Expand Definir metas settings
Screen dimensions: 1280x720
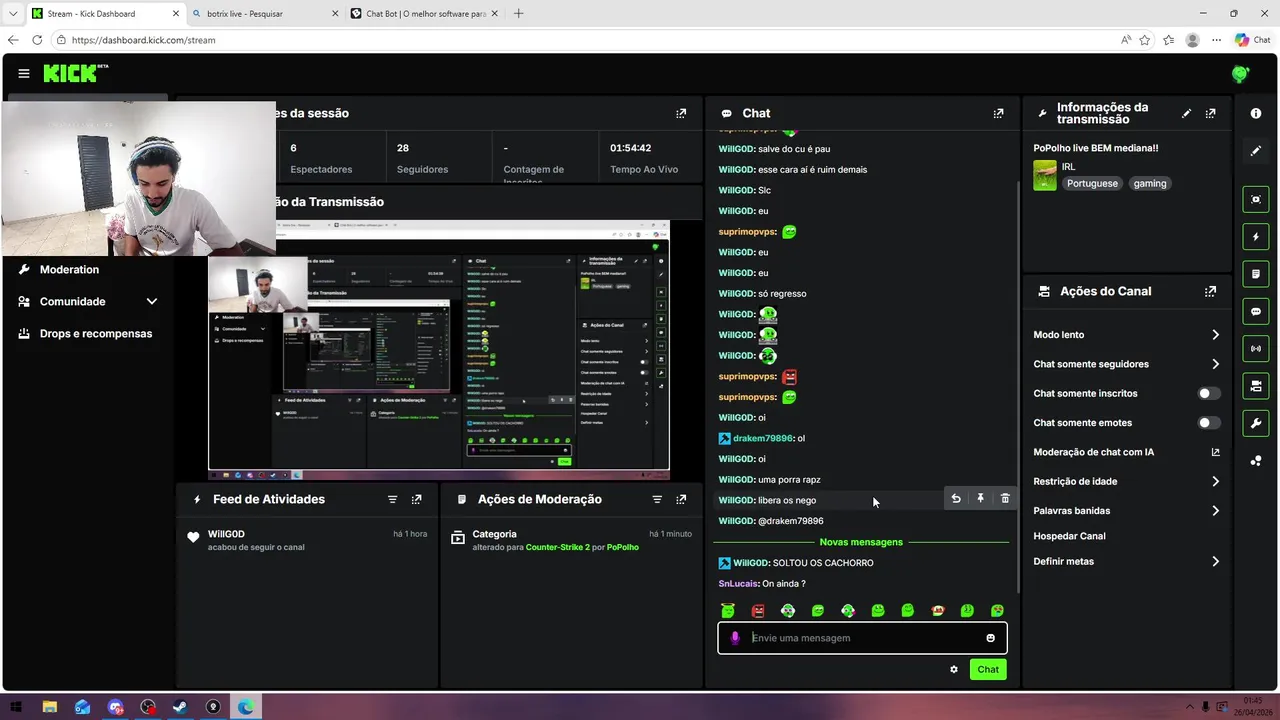[x=1216, y=562]
